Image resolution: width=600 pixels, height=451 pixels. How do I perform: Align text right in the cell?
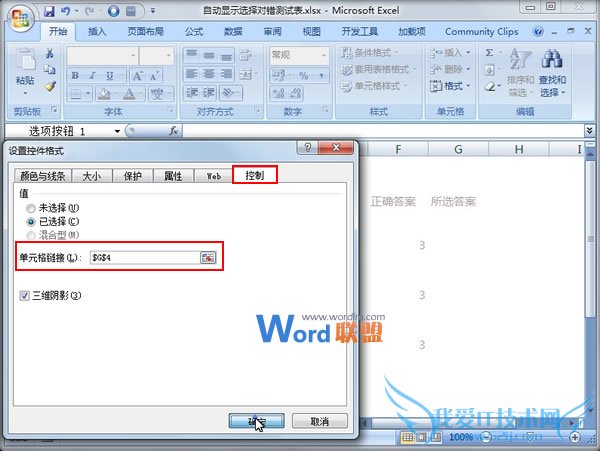[x=226, y=73]
